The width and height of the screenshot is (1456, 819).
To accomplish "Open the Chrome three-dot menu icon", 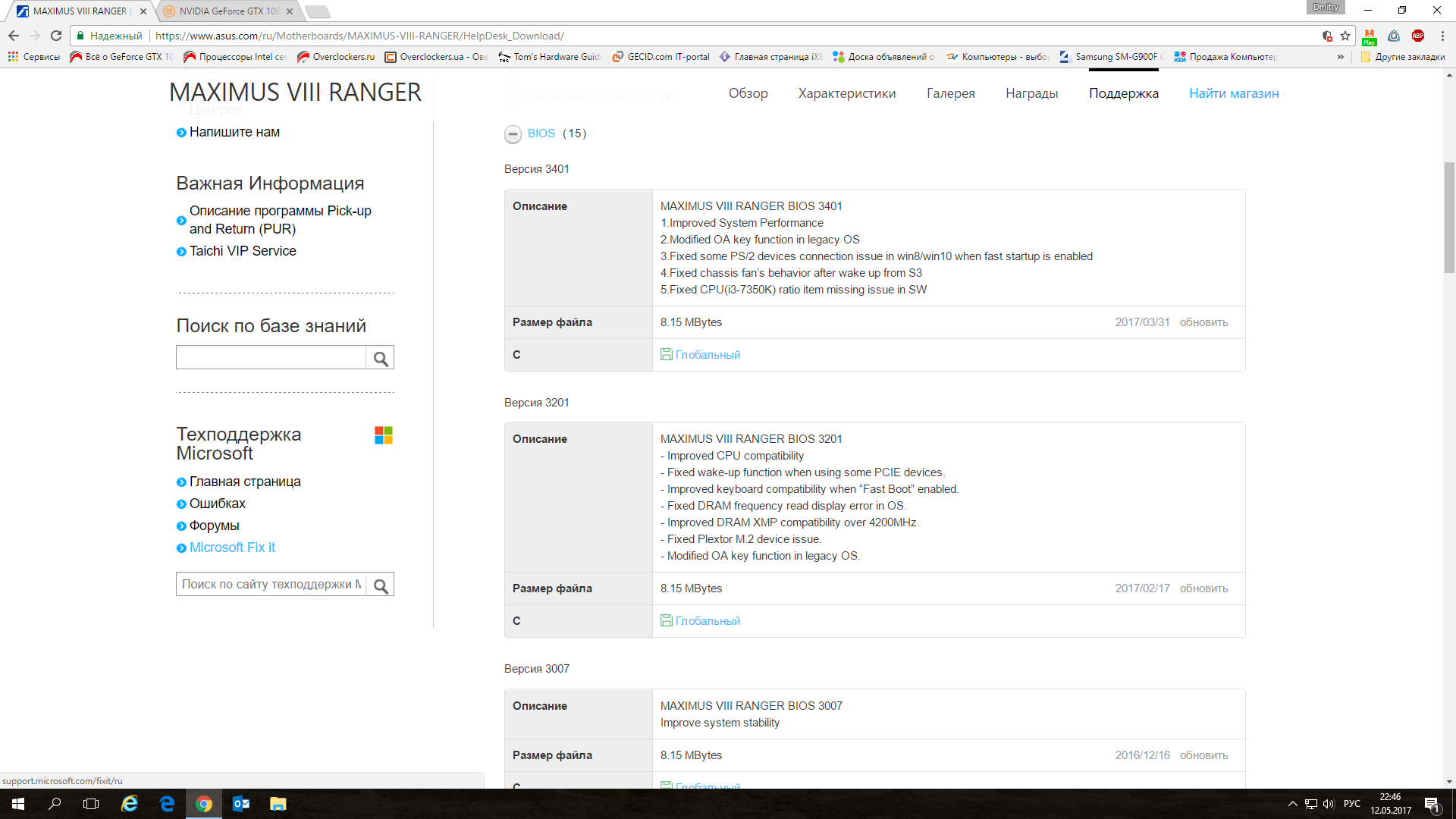I will pos(1442,36).
